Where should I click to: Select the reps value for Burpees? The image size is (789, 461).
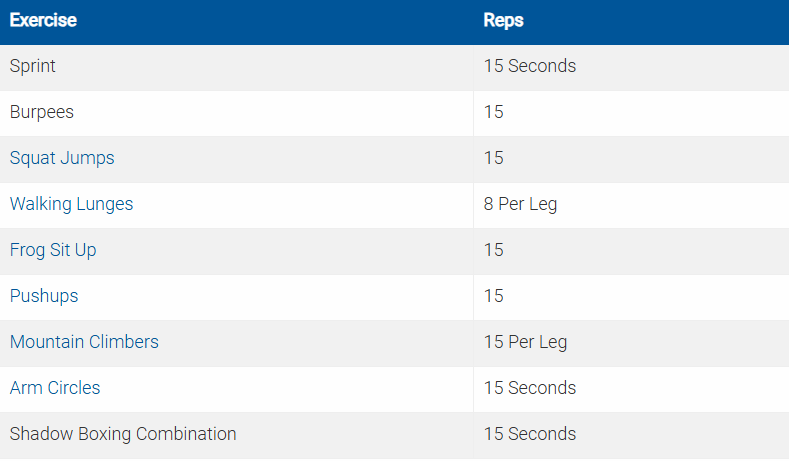click(x=493, y=112)
